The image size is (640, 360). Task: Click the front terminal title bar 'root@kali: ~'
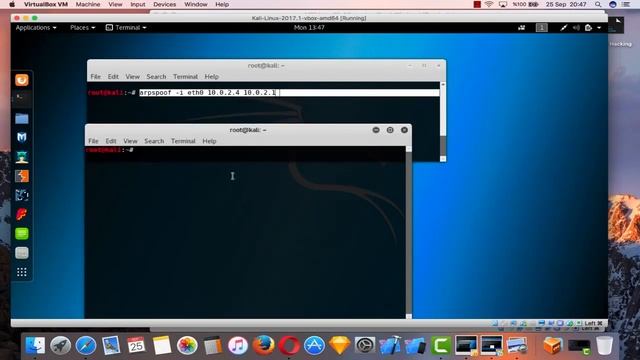tap(248, 130)
